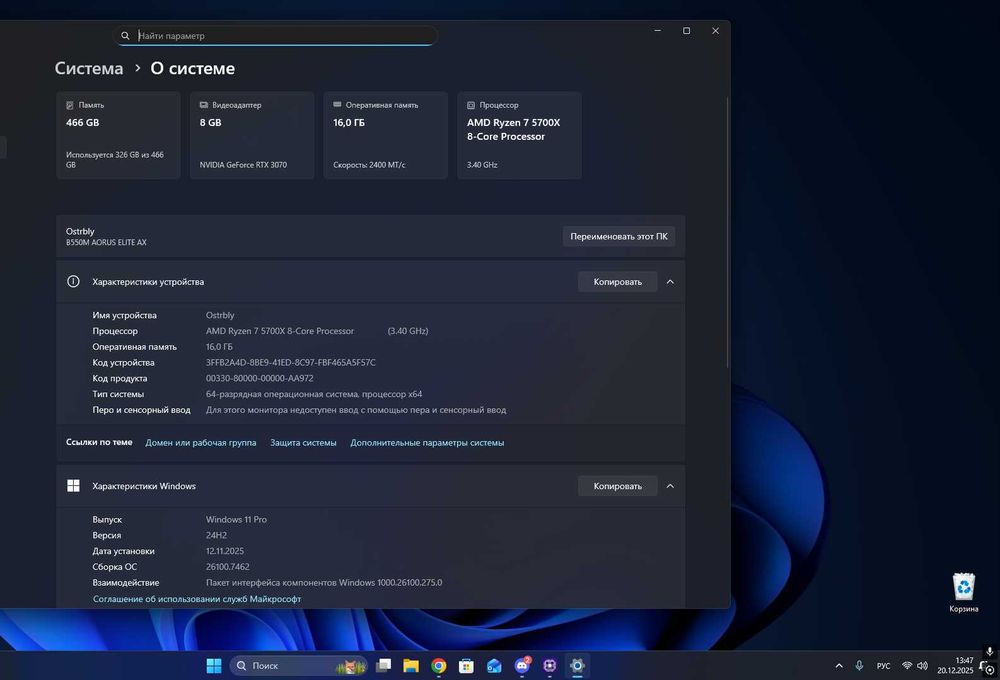Click the Процессор card icon
Screen dimensions: 1000x680
[471, 105]
